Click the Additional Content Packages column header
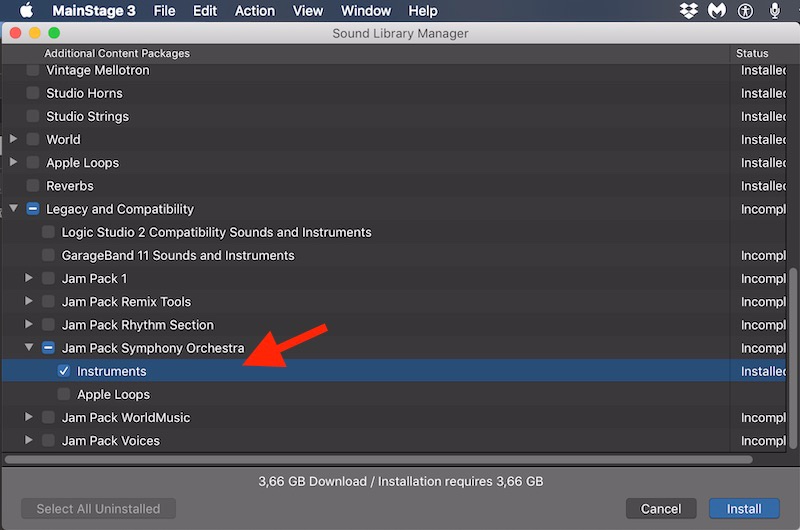The image size is (800, 530). coord(117,53)
